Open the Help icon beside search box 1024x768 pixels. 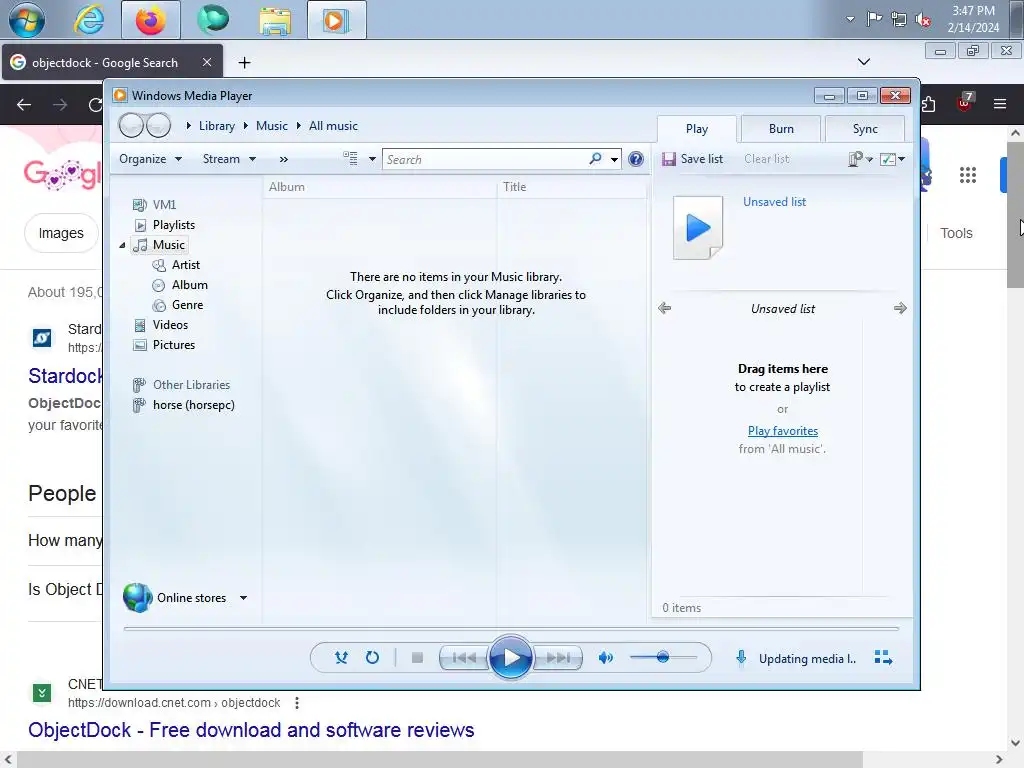click(x=635, y=159)
